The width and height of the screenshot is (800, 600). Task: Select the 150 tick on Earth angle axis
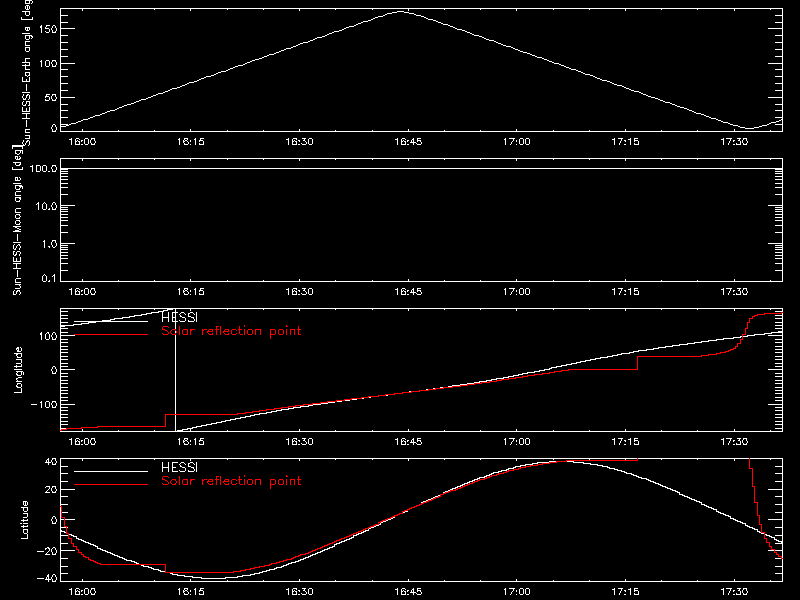click(47, 29)
